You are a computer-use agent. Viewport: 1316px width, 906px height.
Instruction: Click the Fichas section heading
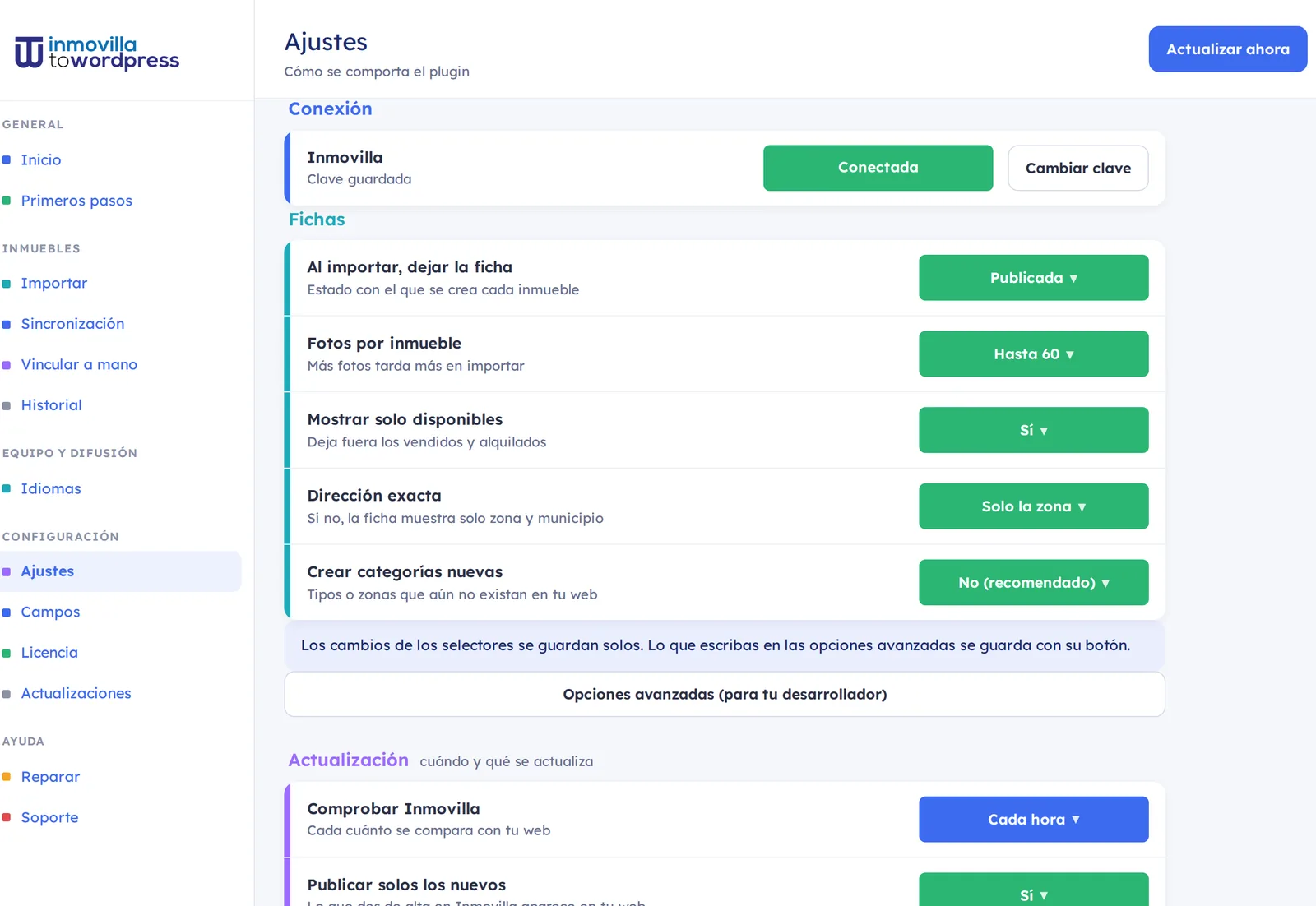point(317,220)
